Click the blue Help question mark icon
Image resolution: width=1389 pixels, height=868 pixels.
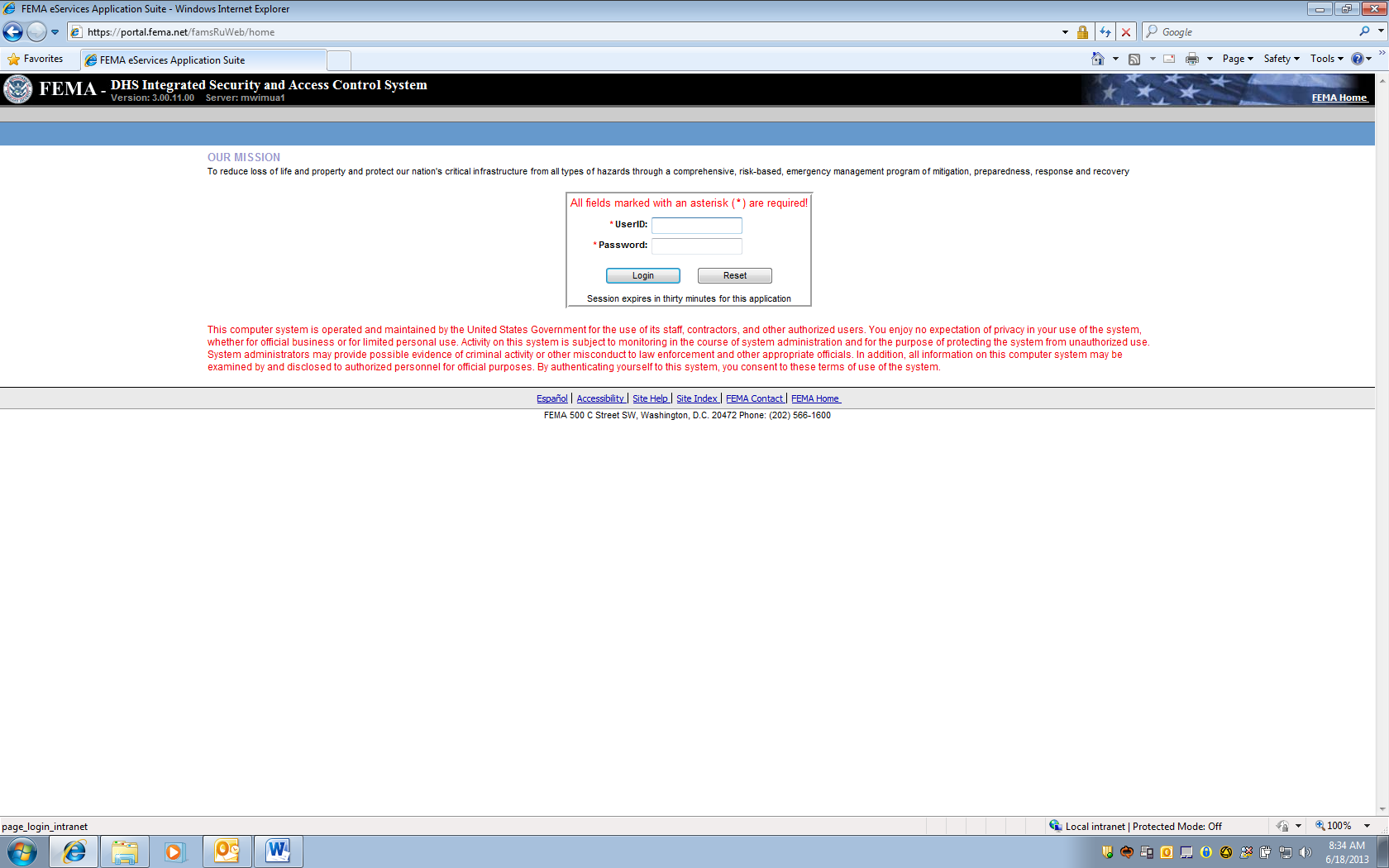[1358, 59]
